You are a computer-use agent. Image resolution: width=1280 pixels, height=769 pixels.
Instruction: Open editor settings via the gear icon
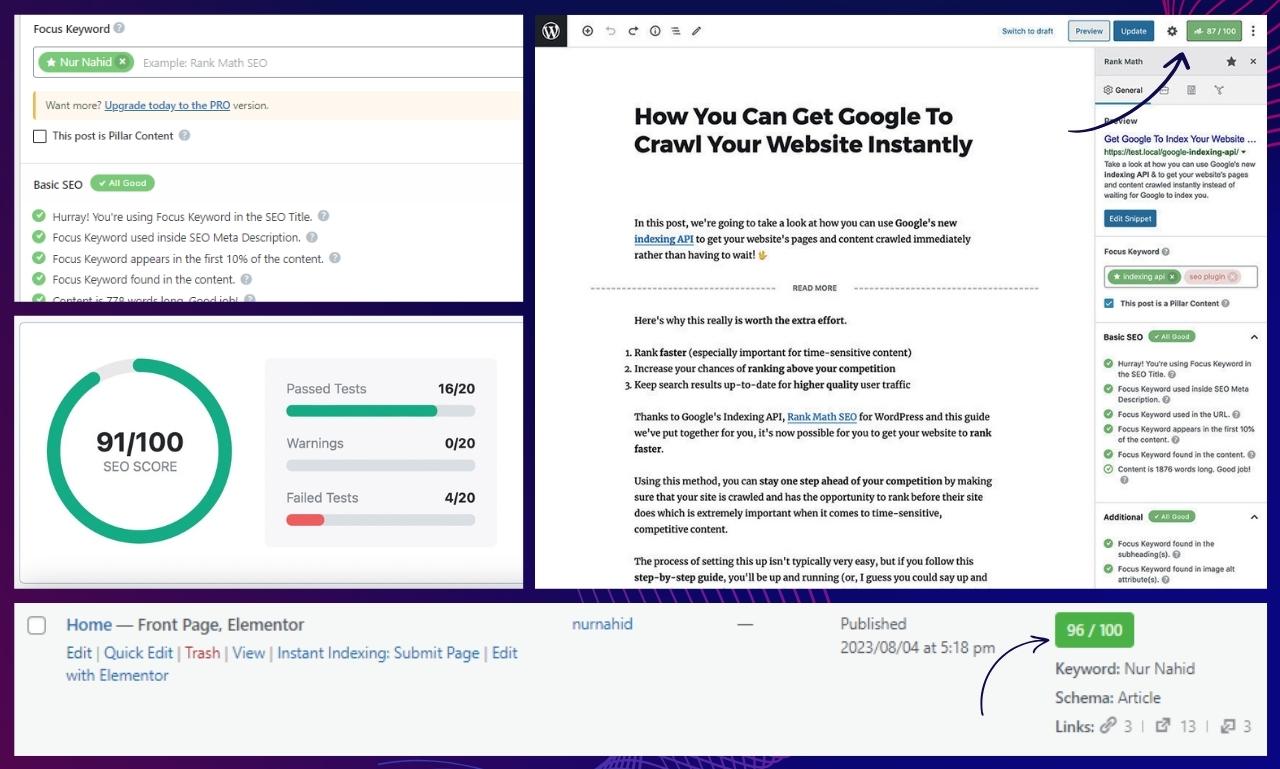1171,31
